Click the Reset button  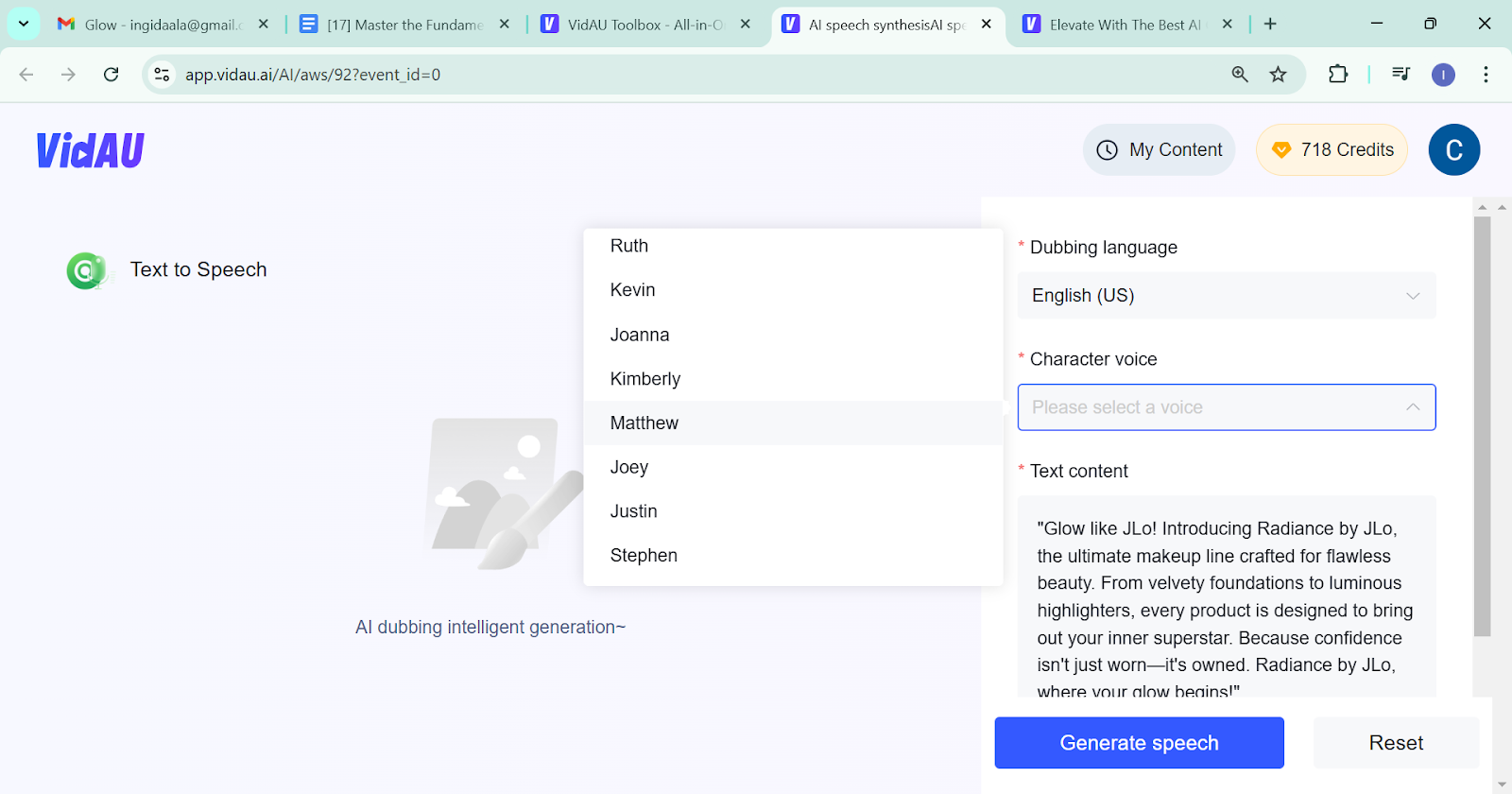tap(1396, 743)
